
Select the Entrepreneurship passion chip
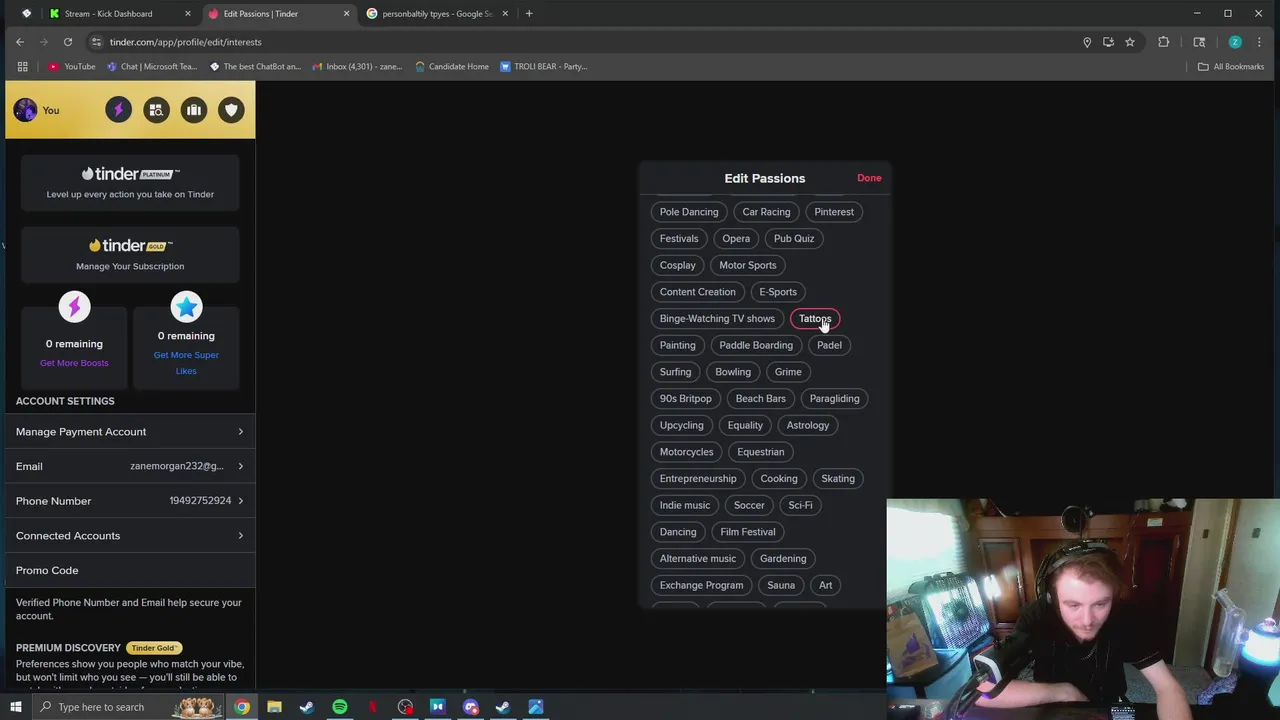pos(698,479)
